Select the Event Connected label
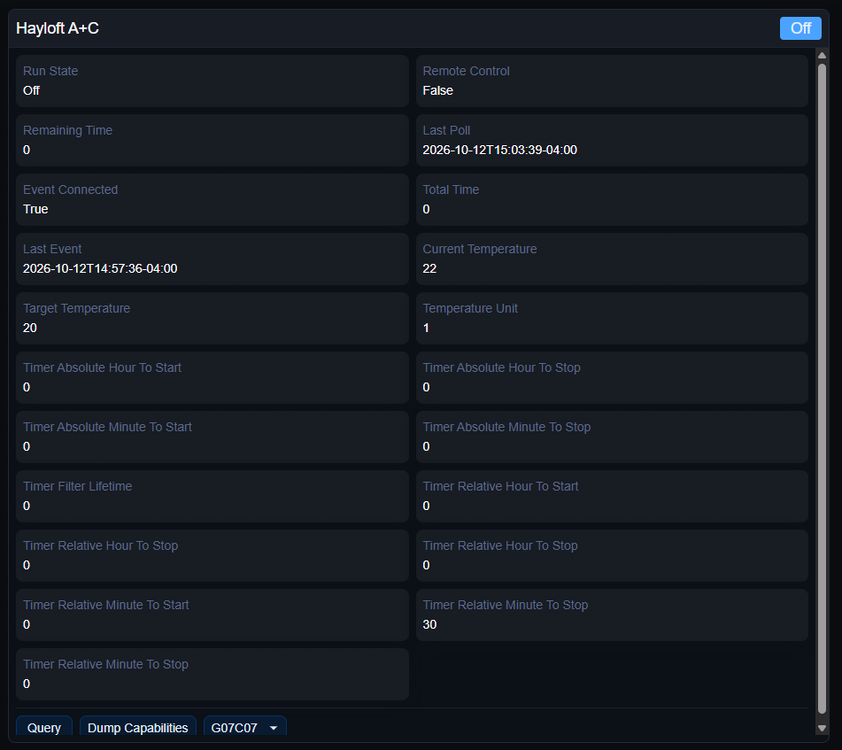 point(70,190)
